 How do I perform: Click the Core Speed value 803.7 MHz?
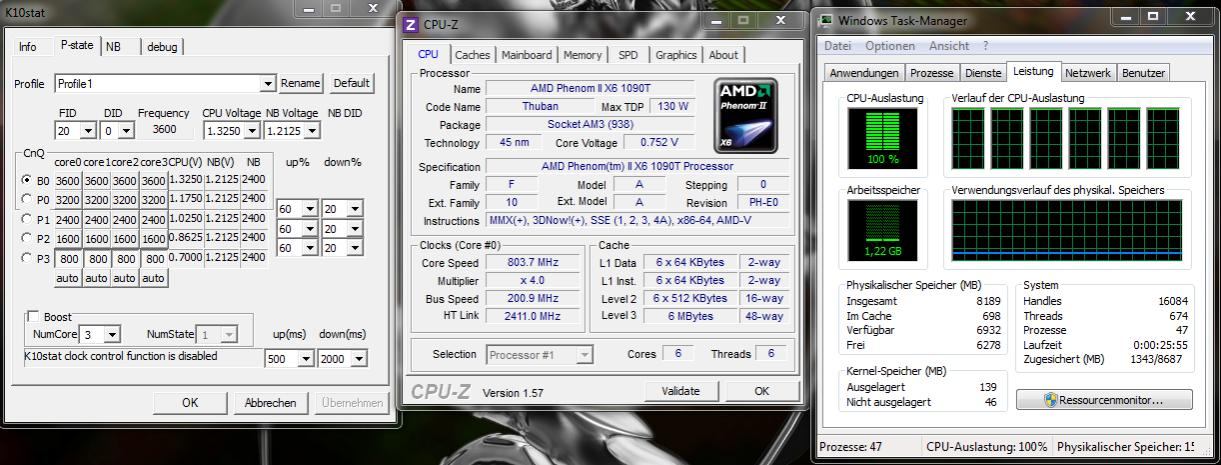coord(532,263)
